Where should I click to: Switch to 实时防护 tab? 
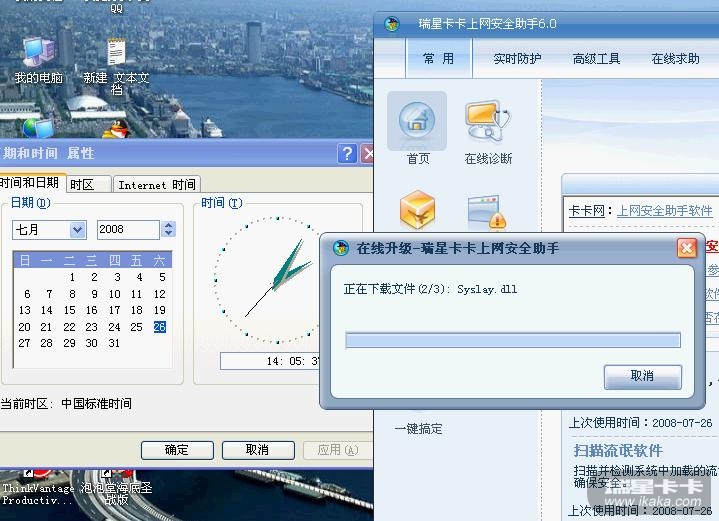pos(517,59)
